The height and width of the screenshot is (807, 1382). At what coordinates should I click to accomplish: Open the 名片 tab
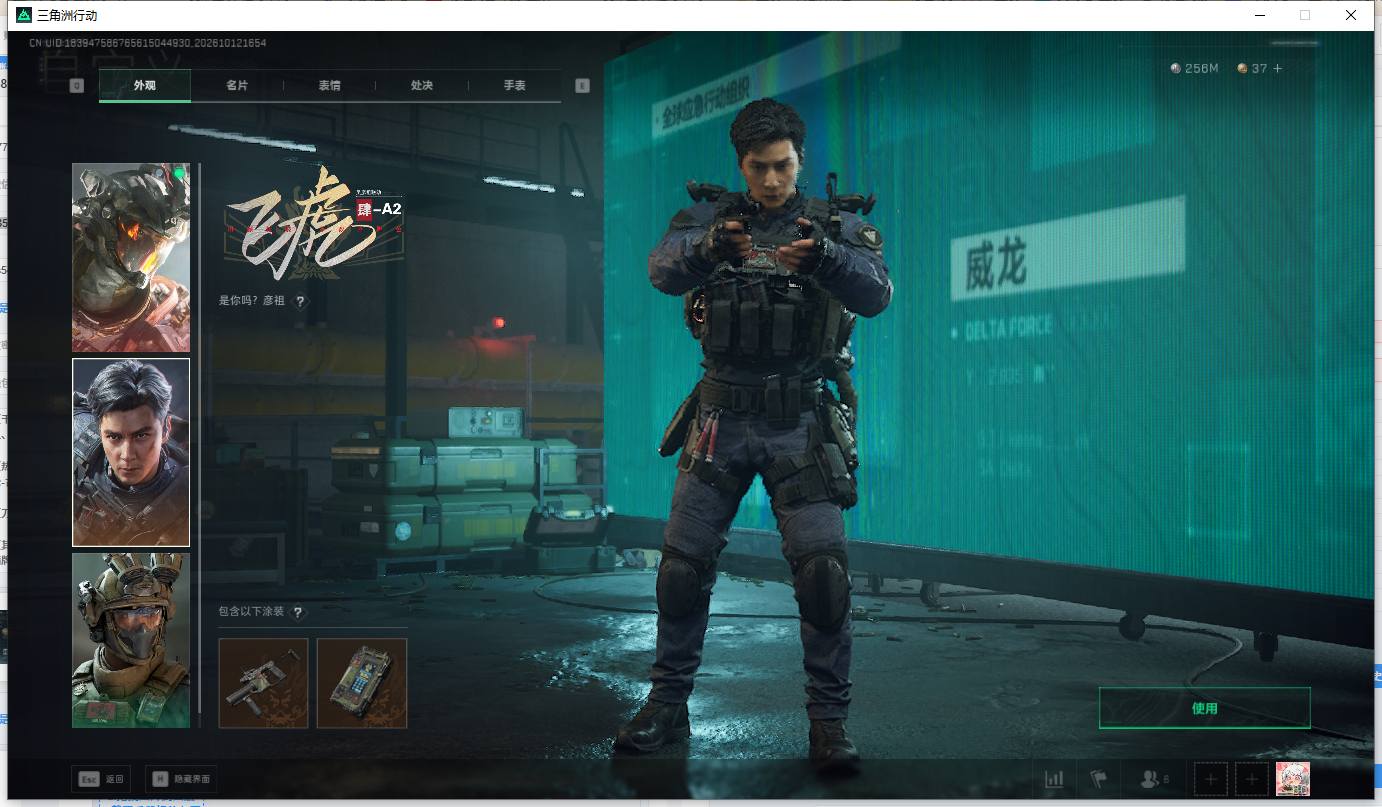pyautogui.click(x=237, y=86)
